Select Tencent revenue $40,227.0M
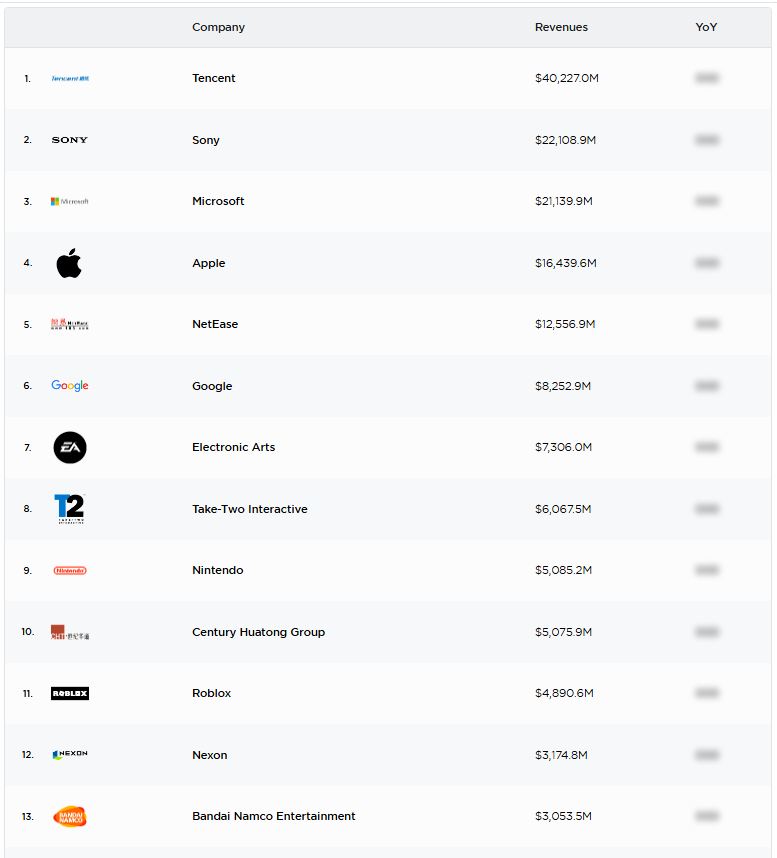The height and width of the screenshot is (858, 777). point(567,78)
